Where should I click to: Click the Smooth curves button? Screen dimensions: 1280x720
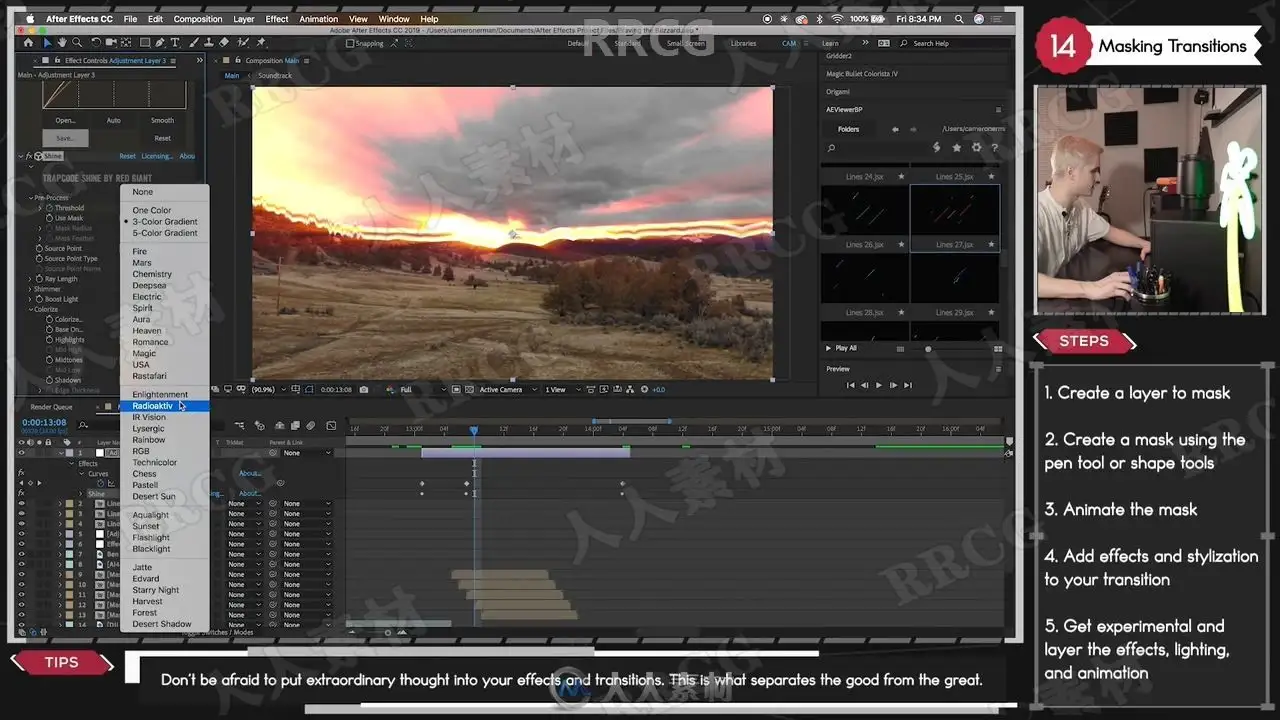click(x=162, y=120)
